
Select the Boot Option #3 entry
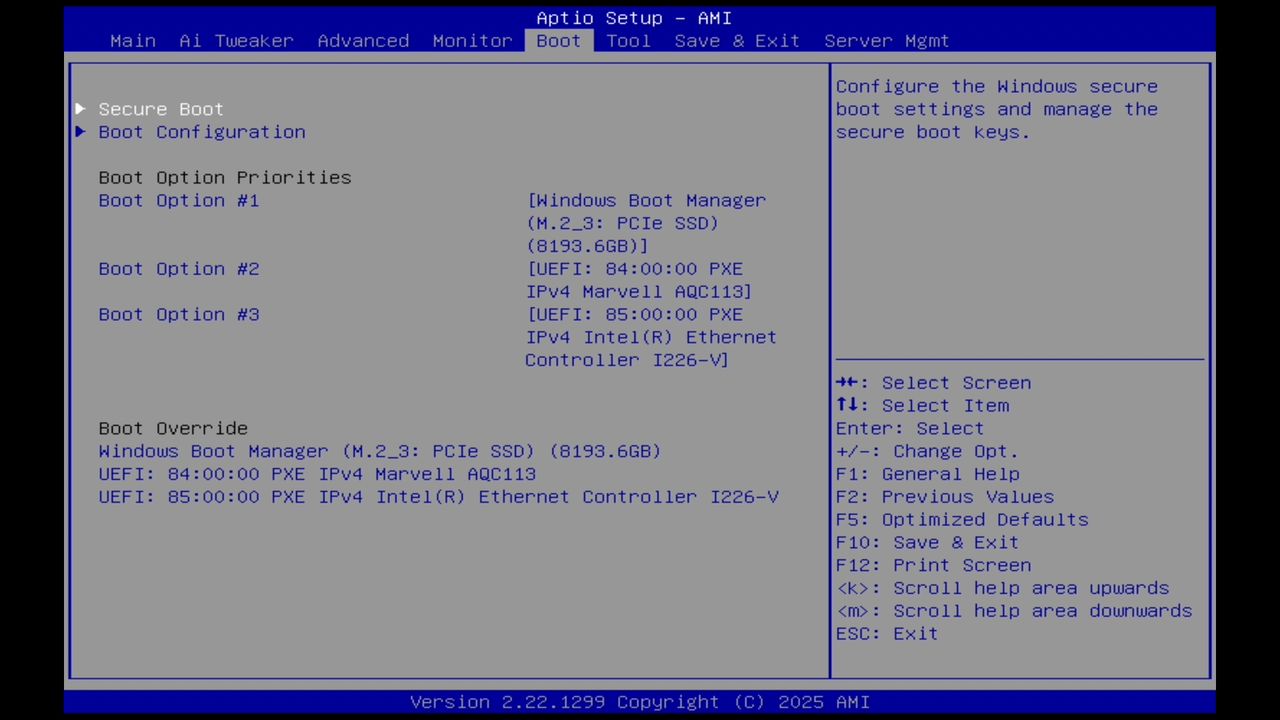178,314
